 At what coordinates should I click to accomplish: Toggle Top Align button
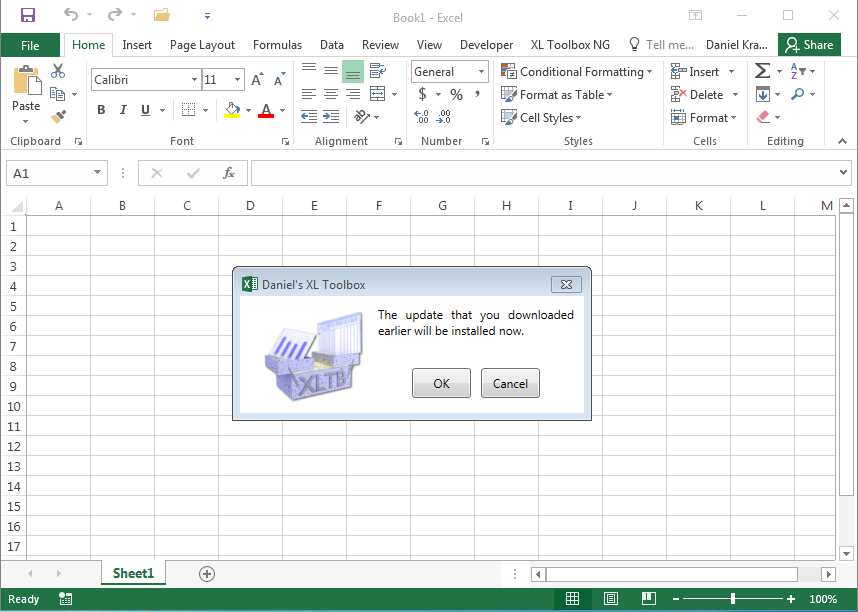point(309,69)
